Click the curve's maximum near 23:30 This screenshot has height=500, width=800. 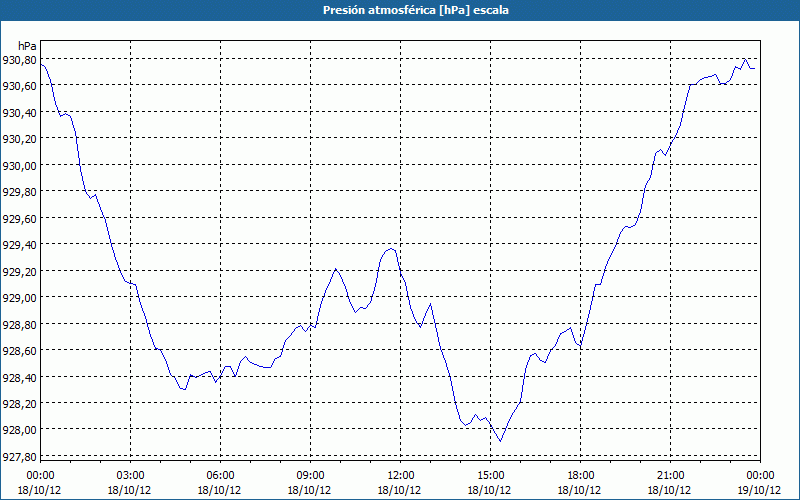coord(745,59)
